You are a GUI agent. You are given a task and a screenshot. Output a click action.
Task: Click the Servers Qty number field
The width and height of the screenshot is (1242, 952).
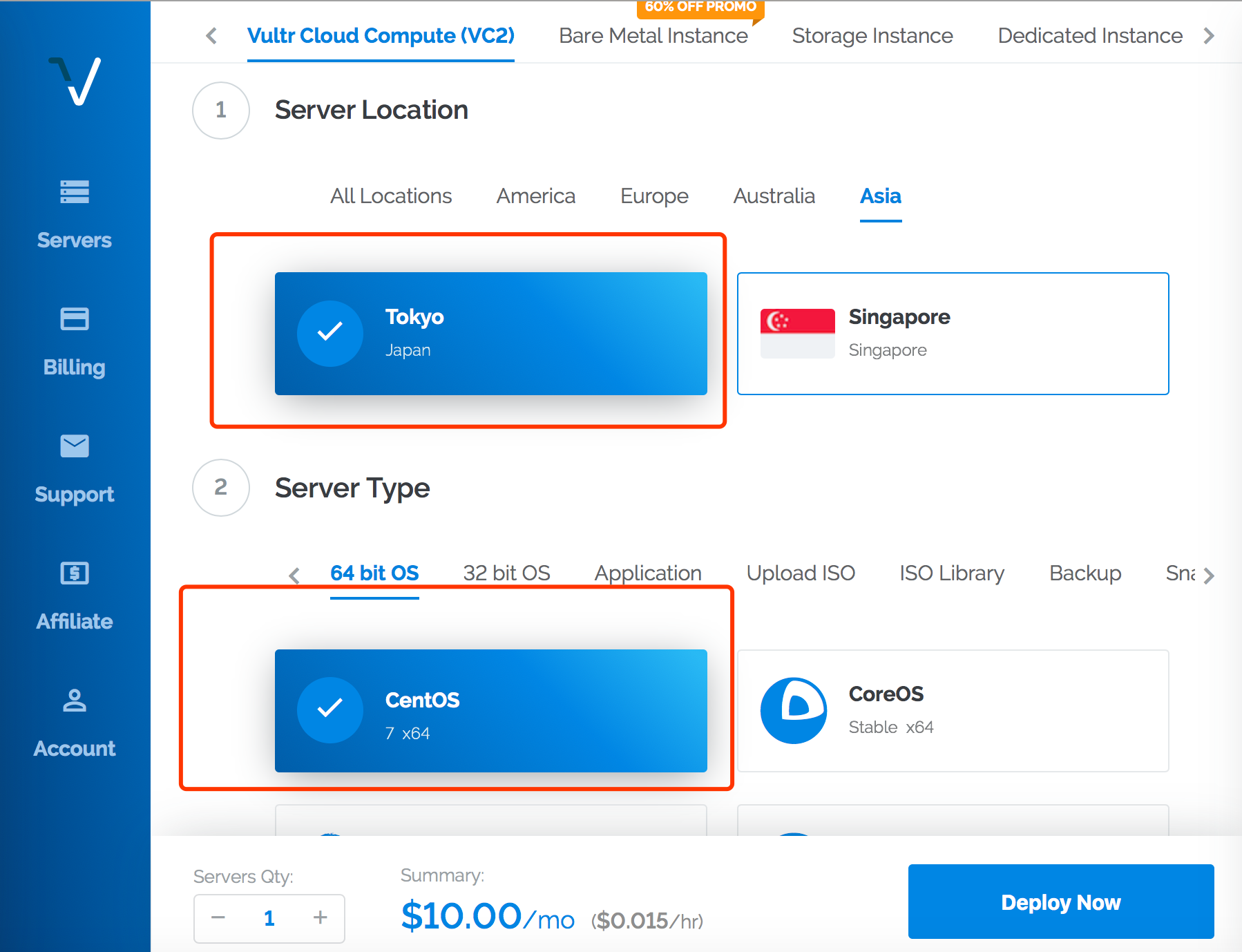269,918
